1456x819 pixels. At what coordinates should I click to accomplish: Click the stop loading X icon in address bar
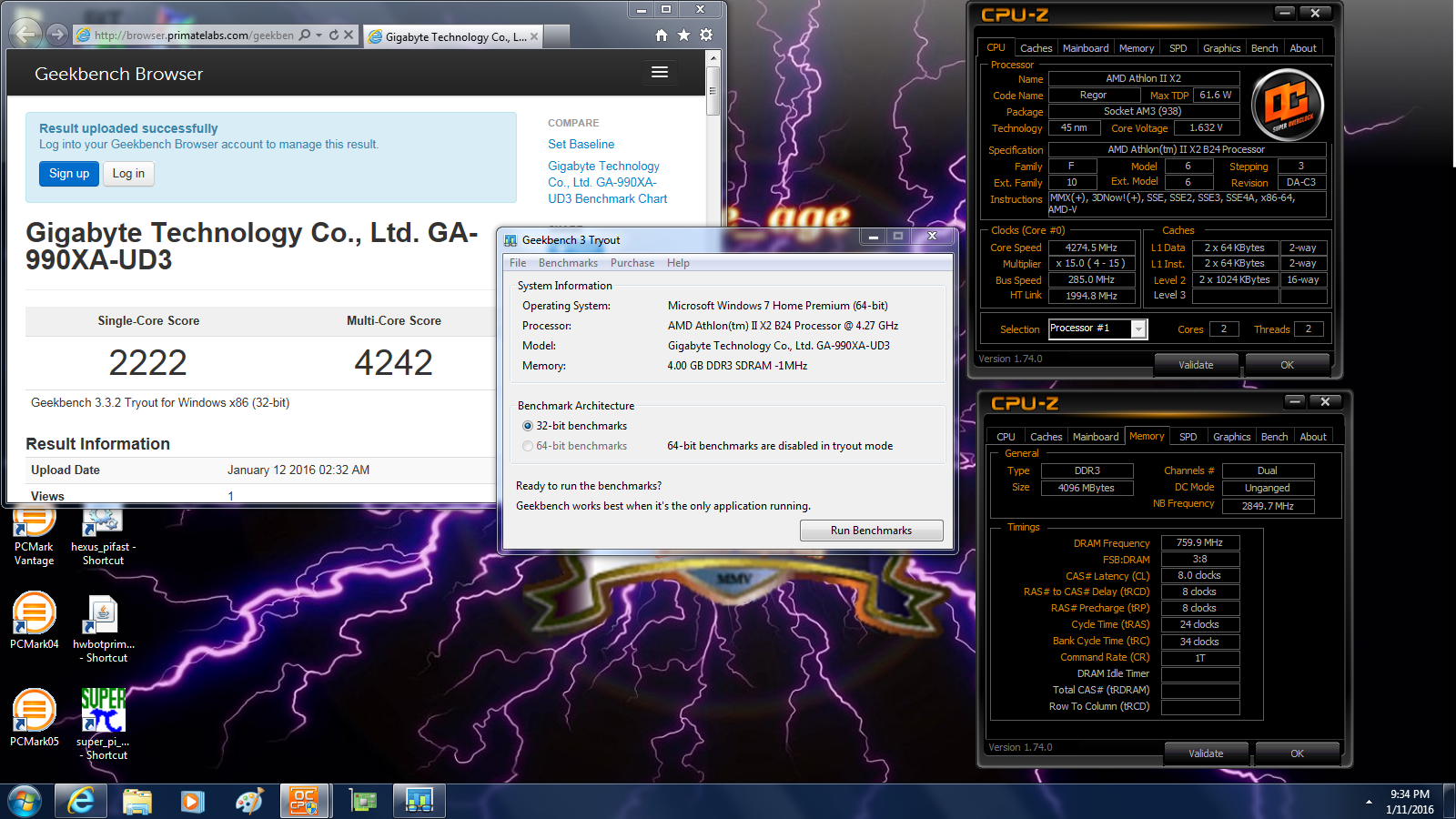pos(349,35)
